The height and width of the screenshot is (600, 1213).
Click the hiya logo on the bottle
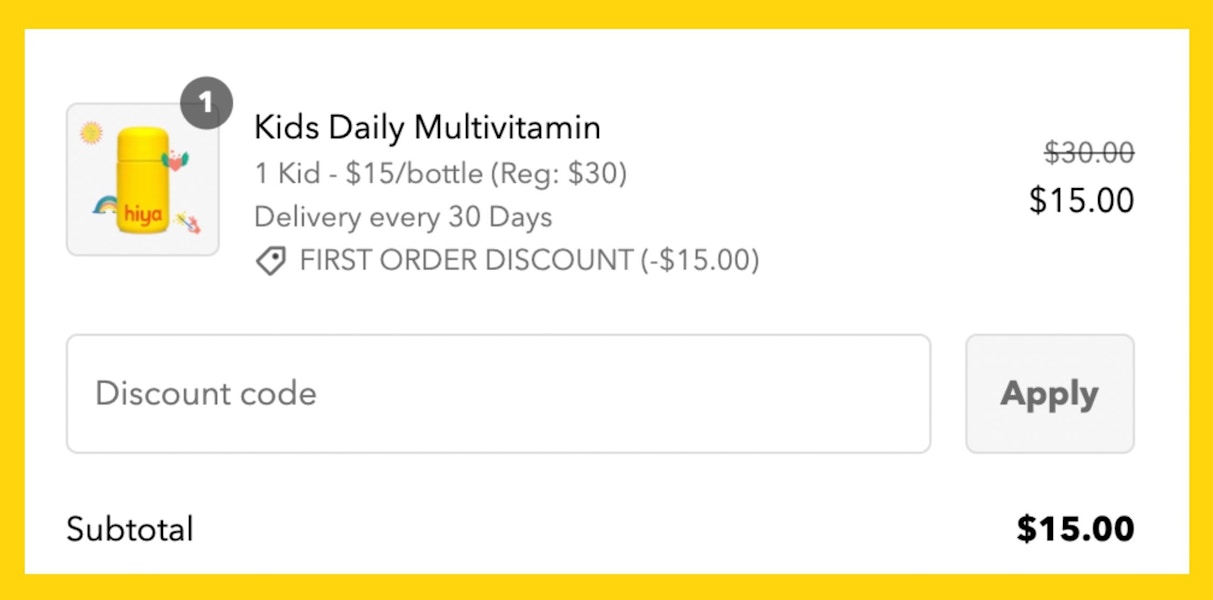(143, 213)
